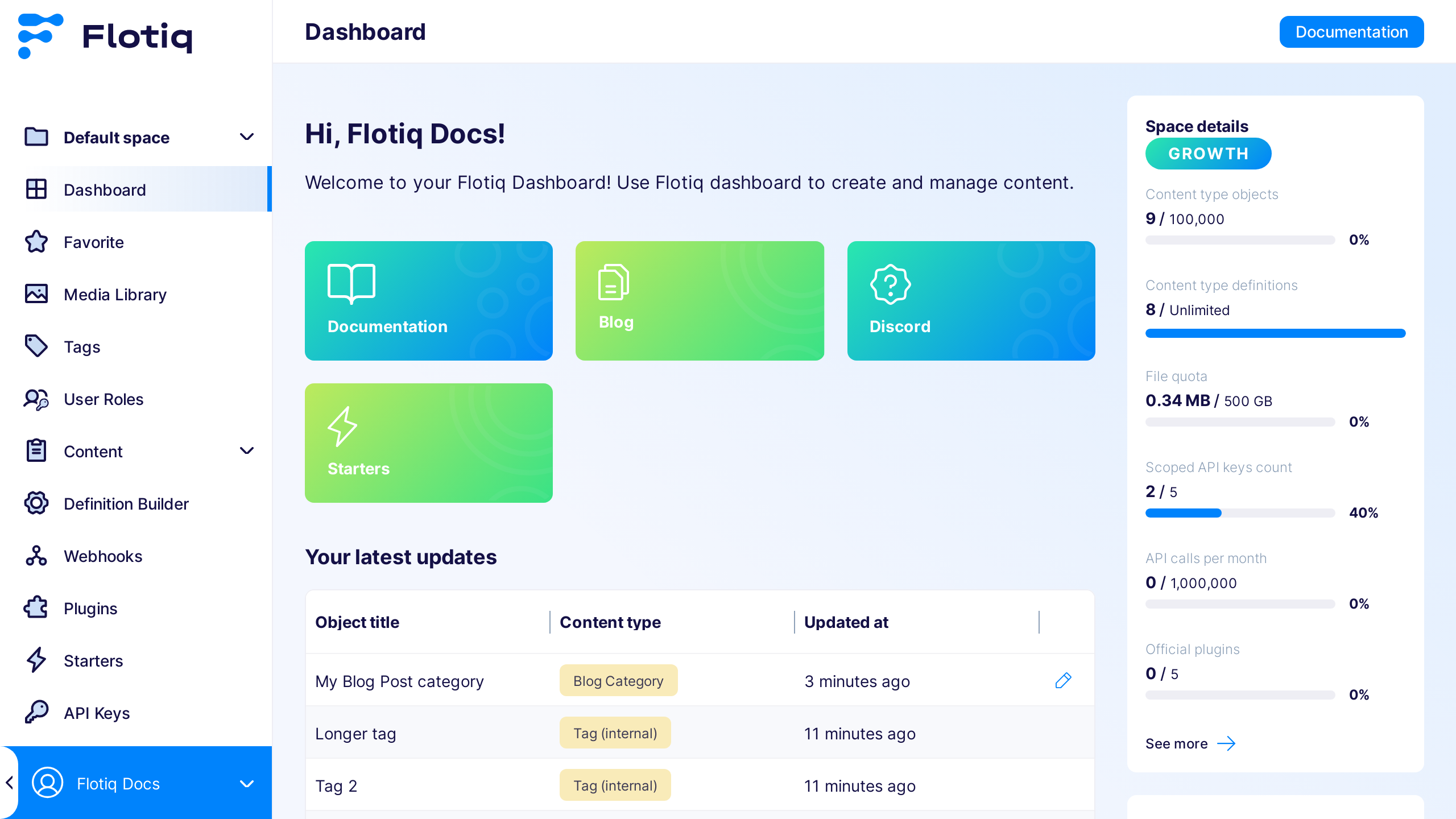Click the lightning icon on Starters card
This screenshot has width=1456, height=819.
pyautogui.click(x=342, y=426)
